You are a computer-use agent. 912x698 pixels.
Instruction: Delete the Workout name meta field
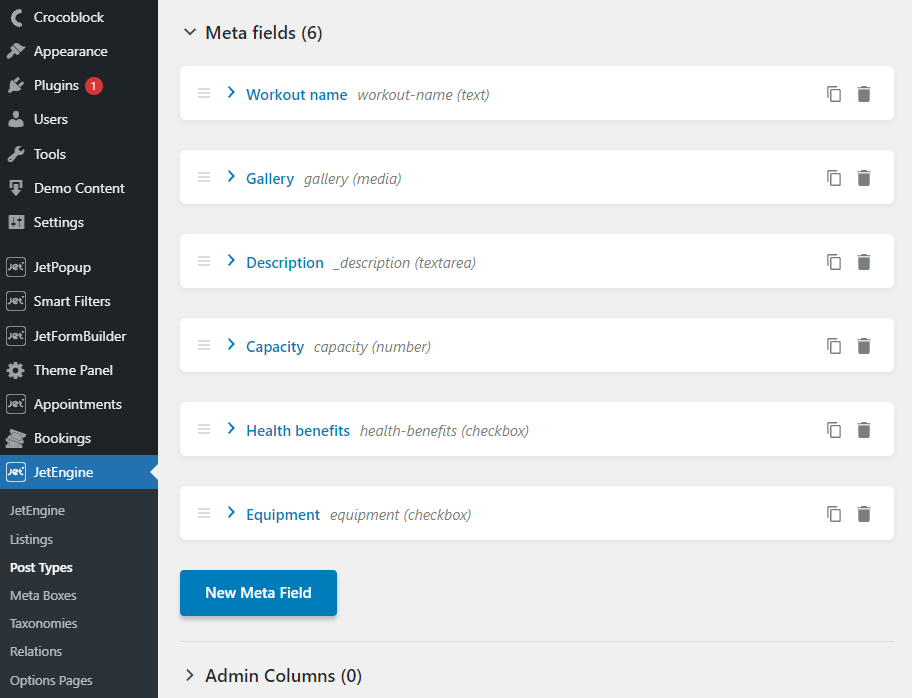point(864,94)
